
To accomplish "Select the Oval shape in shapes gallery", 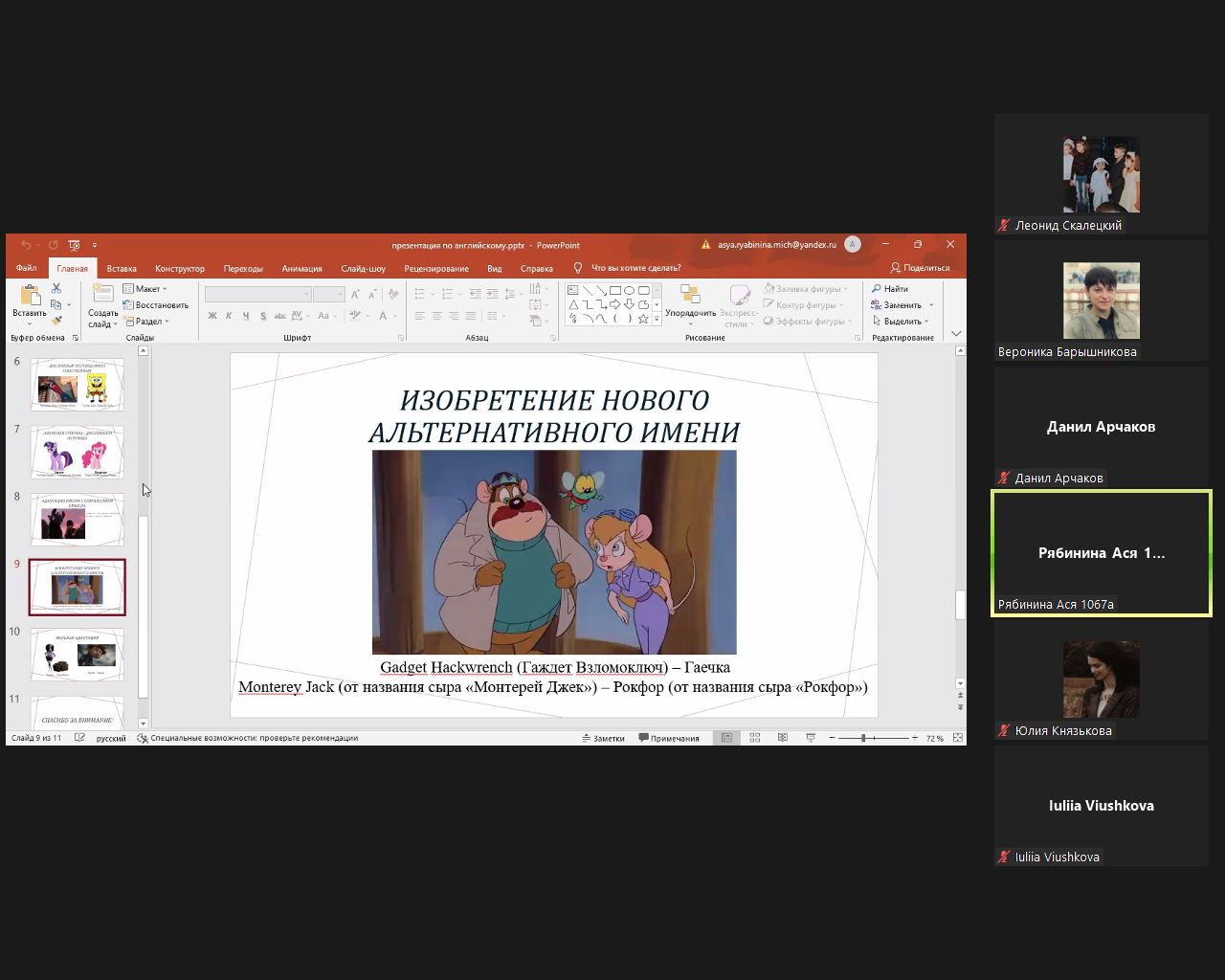I will 630,290.
